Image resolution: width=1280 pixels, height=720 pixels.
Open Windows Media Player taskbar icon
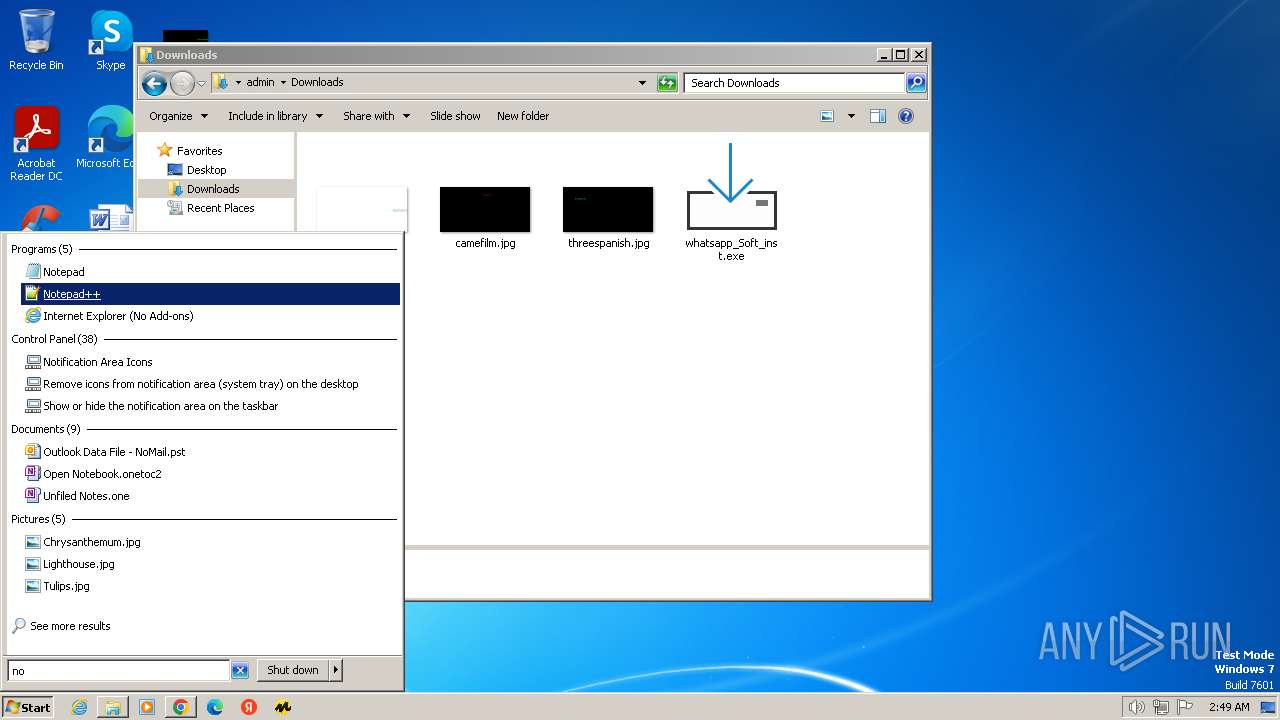(x=147, y=707)
